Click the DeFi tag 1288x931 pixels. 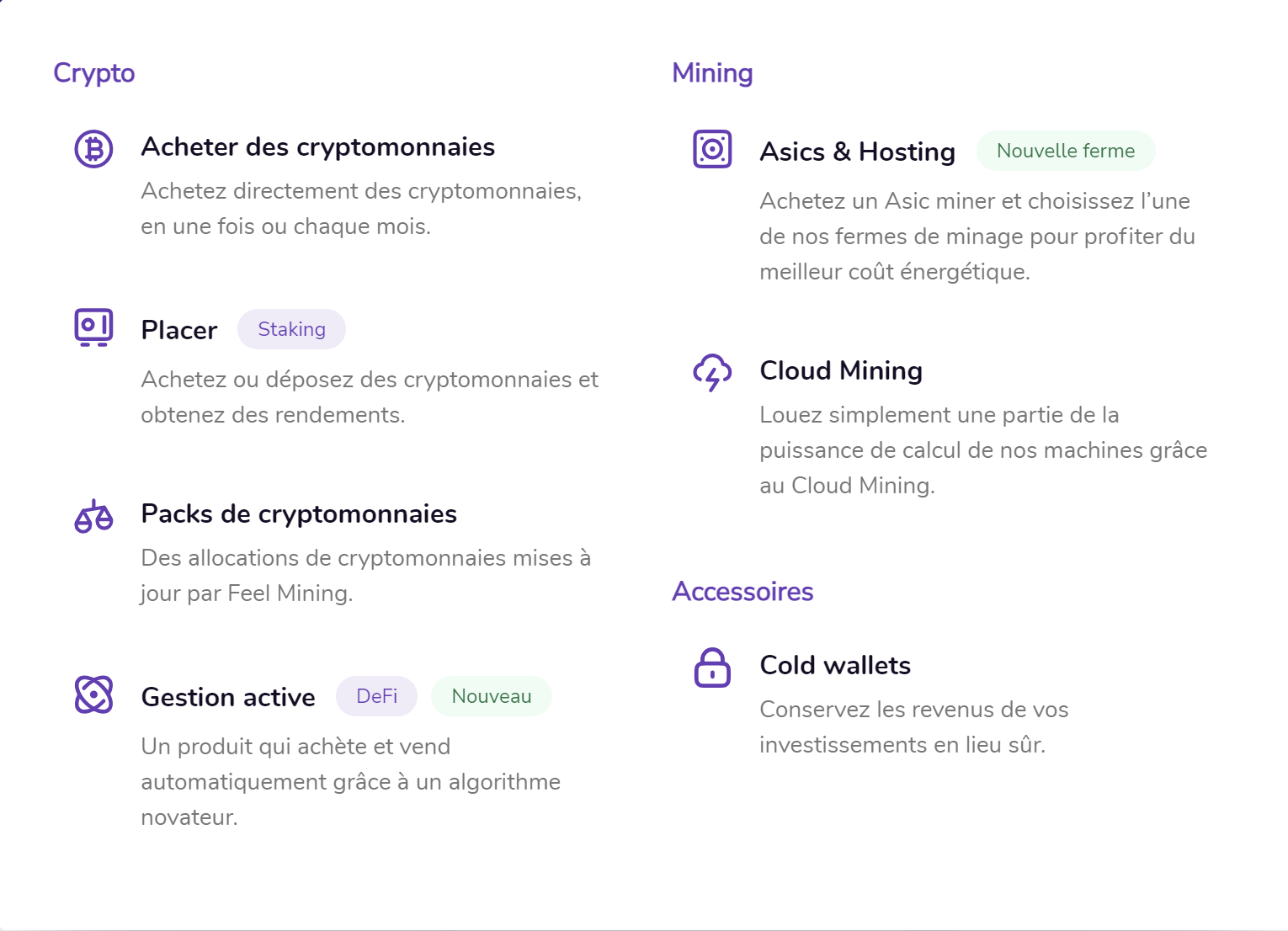[376, 696]
